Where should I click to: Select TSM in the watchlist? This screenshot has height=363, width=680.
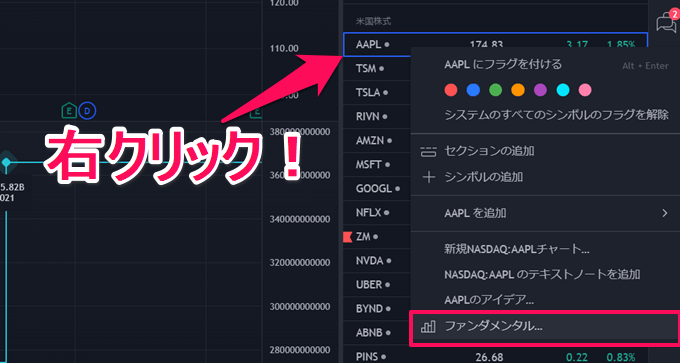coord(366,69)
